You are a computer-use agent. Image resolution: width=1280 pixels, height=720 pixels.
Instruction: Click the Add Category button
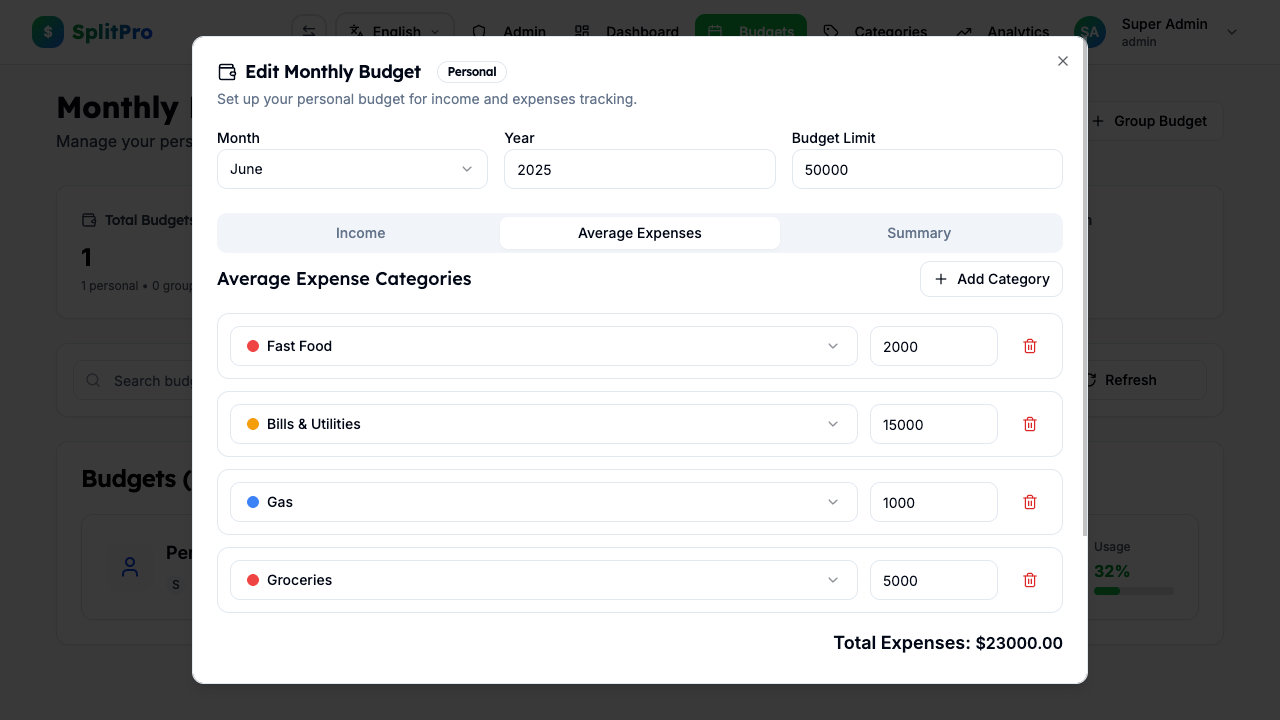point(991,279)
